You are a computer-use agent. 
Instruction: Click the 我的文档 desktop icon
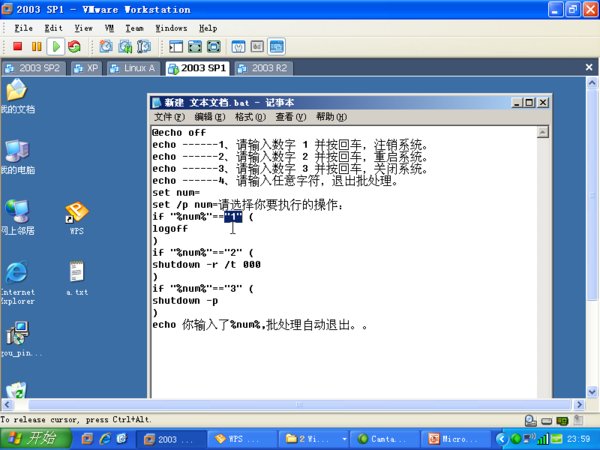click(x=17, y=96)
